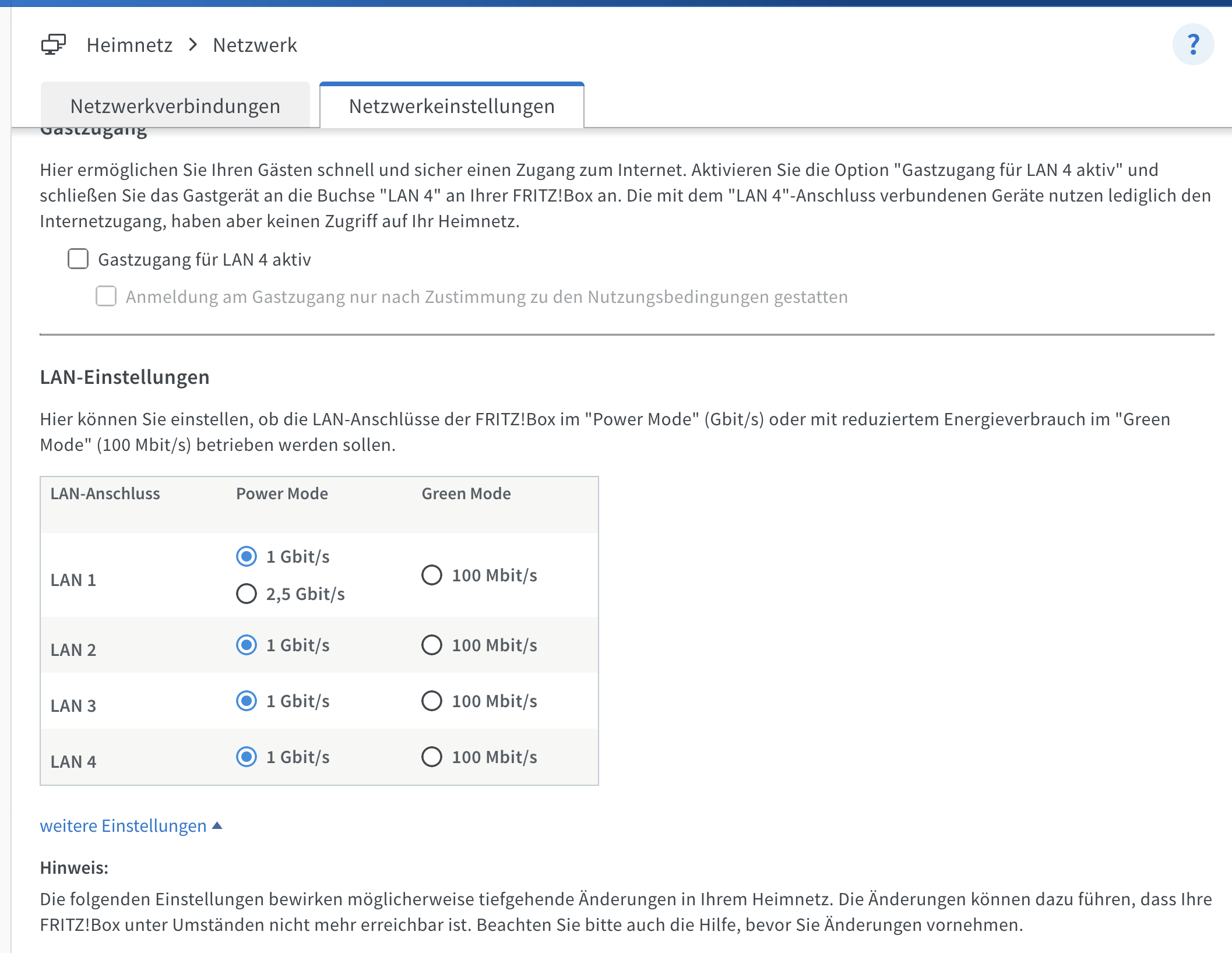1232x953 pixels.
Task: Collapse weitere Einstellungen arrow
Action: click(217, 825)
